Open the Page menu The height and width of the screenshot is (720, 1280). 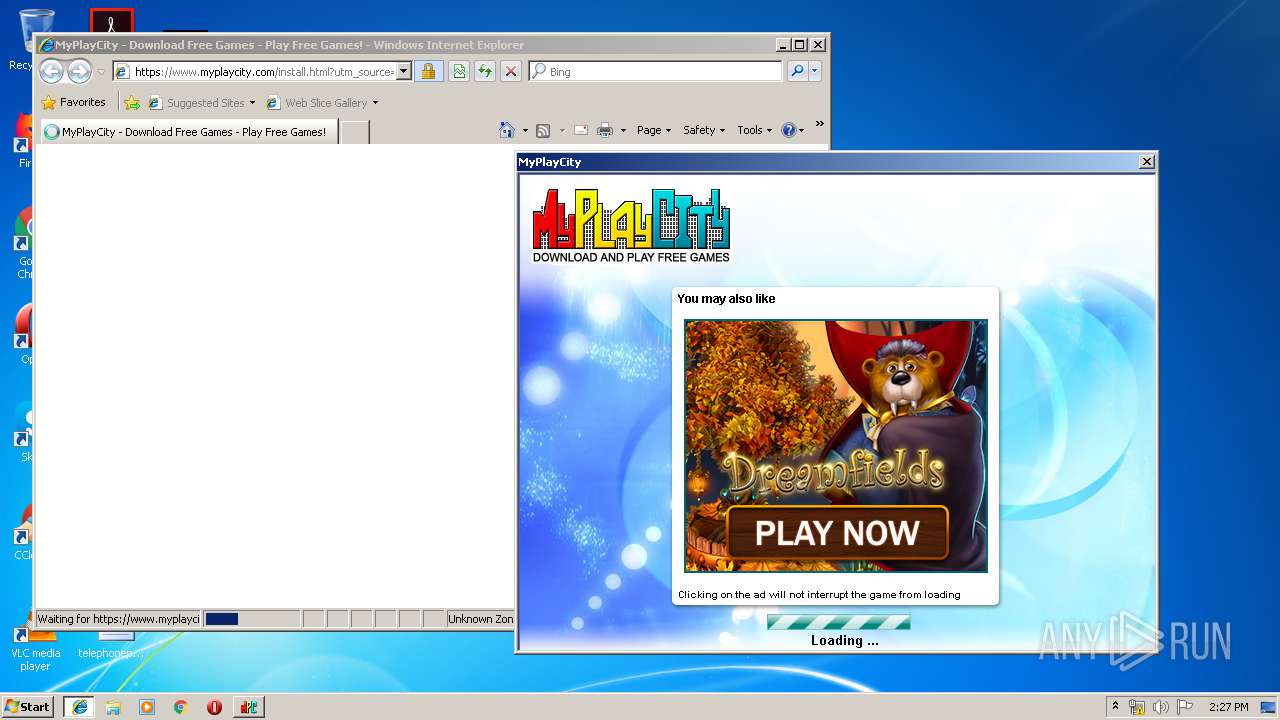654,130
